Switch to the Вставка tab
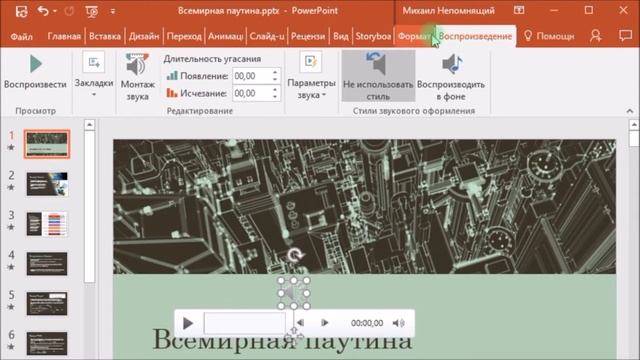This screenshot has height=360, width=640. tap(104, 36)
